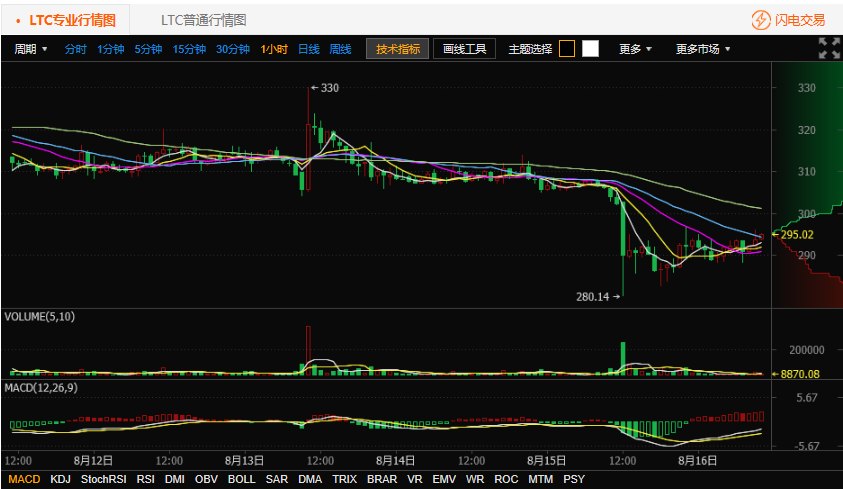Select the 1小时 period
843x489 pixels.
coord(274,49)
